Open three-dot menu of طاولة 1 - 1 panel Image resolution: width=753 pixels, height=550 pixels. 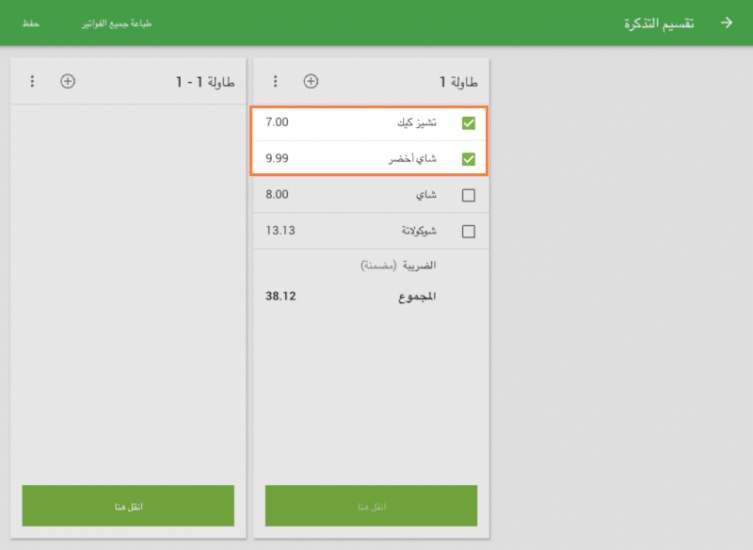pos(32,81)
